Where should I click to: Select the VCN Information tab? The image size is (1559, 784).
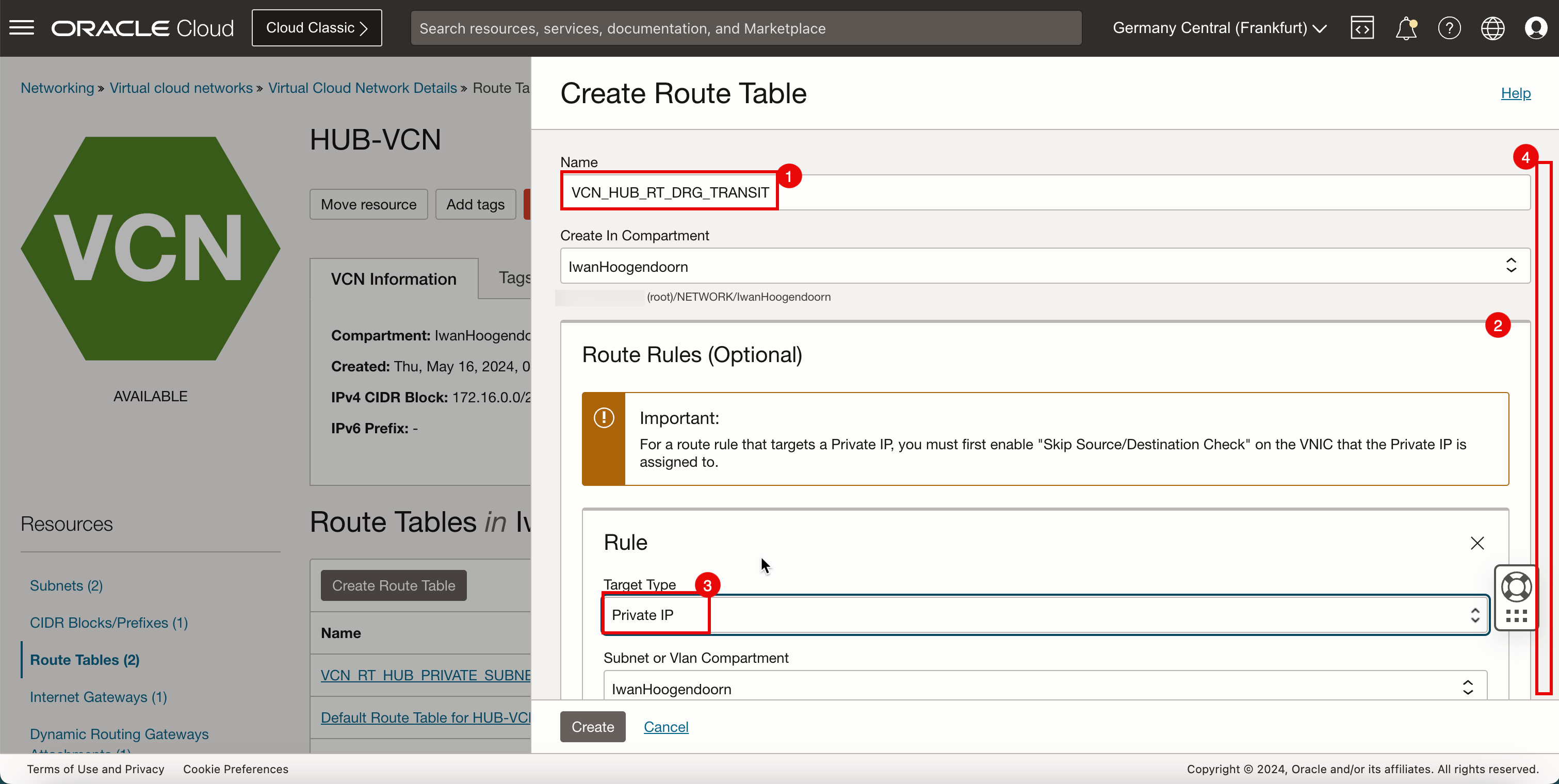(394, 278)
